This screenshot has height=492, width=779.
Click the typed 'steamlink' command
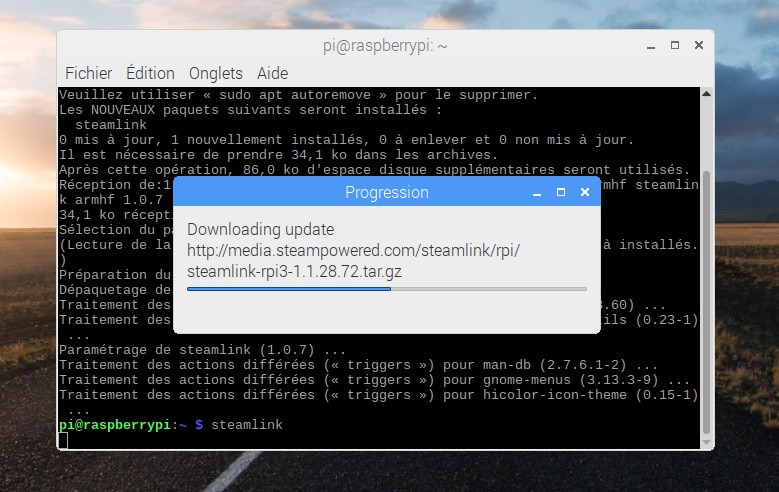coord(247,425)
